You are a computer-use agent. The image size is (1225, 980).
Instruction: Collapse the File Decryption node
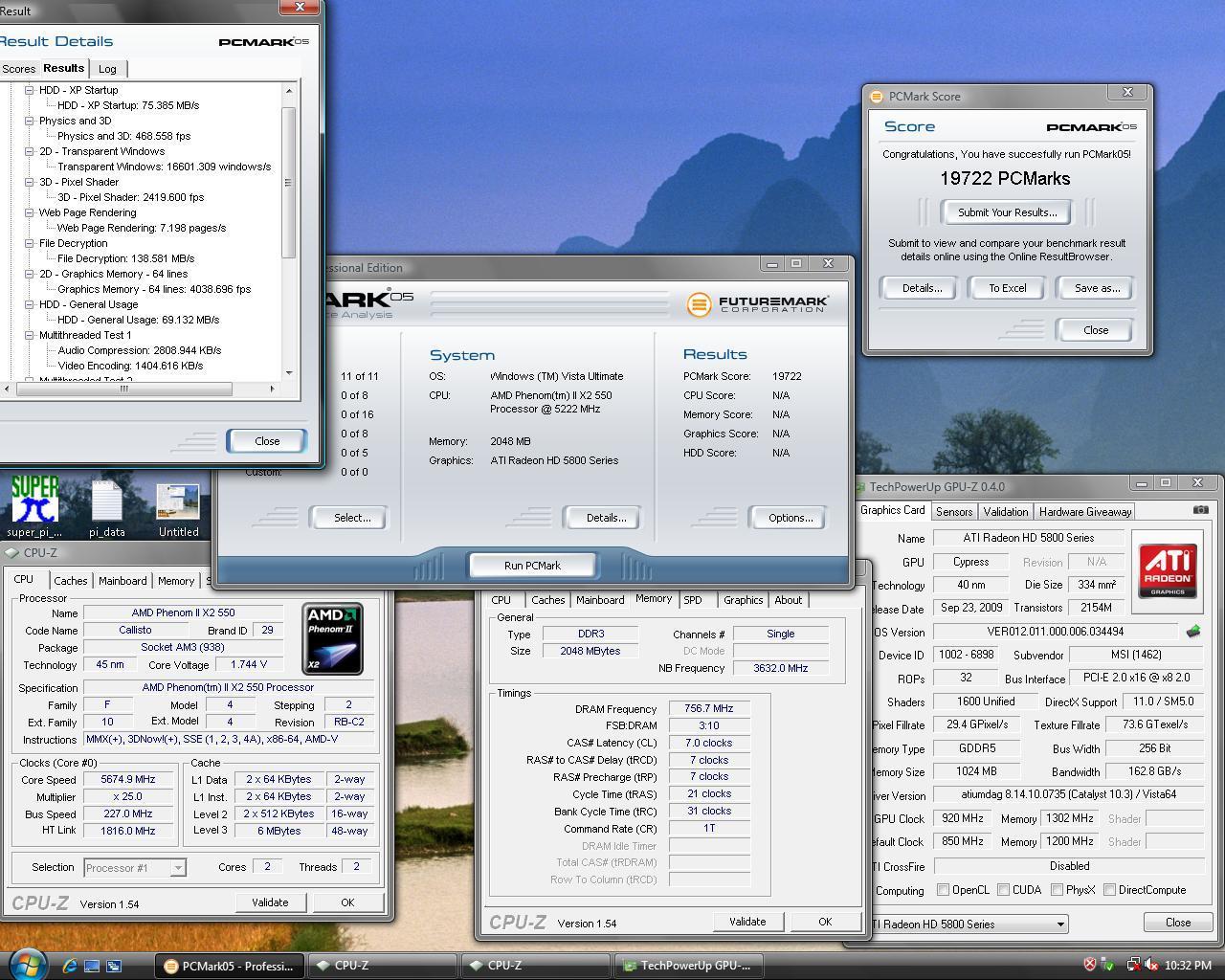[29, 243]
